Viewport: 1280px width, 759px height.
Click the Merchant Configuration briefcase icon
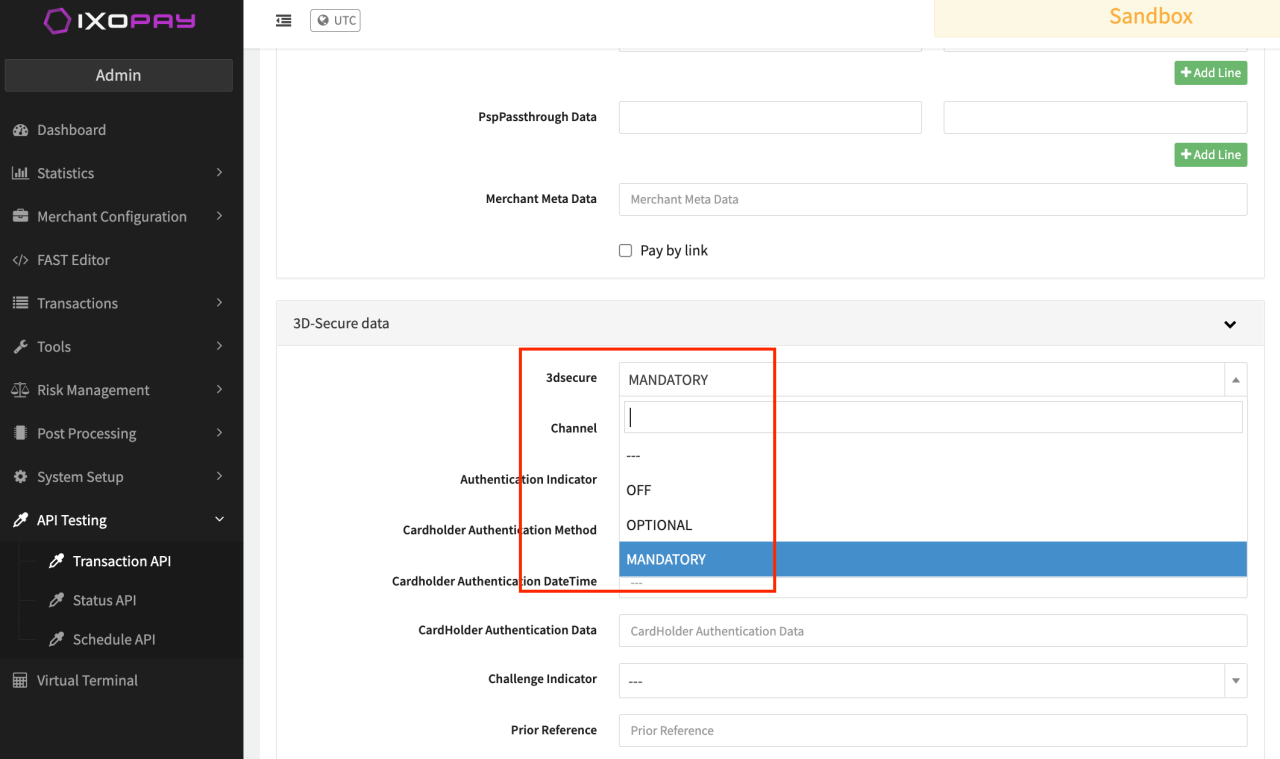(20, 216)
